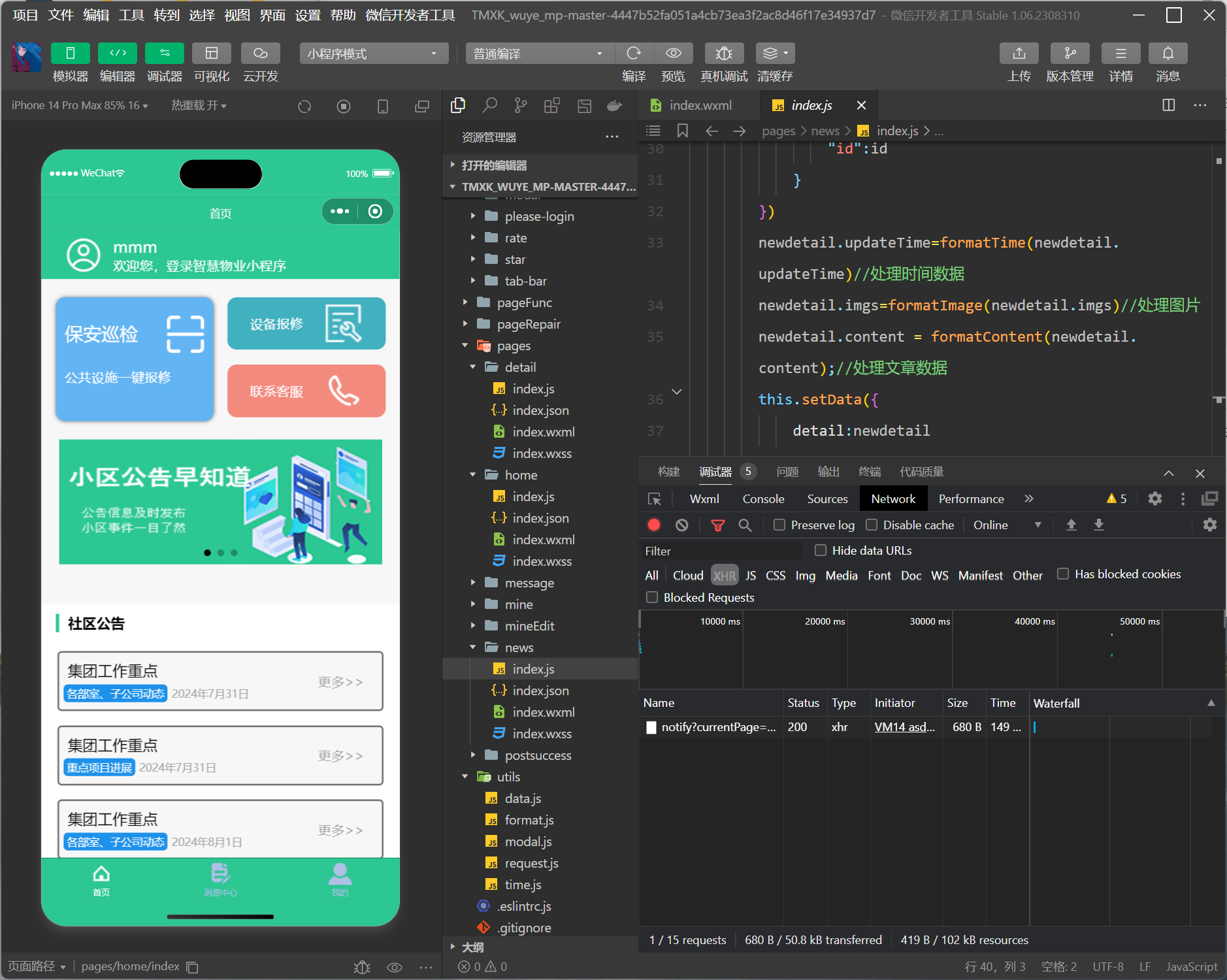The height and width of the screenshot is (980, 1227).
Task: Open source control branch icon in sidebar
Action: (521, 105)
